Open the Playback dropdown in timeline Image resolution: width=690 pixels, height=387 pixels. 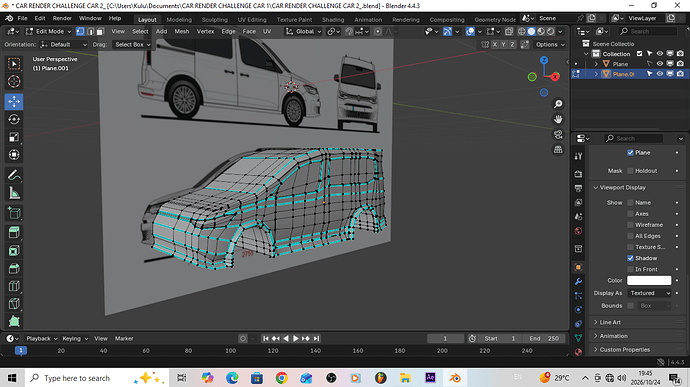pos(42,339)
